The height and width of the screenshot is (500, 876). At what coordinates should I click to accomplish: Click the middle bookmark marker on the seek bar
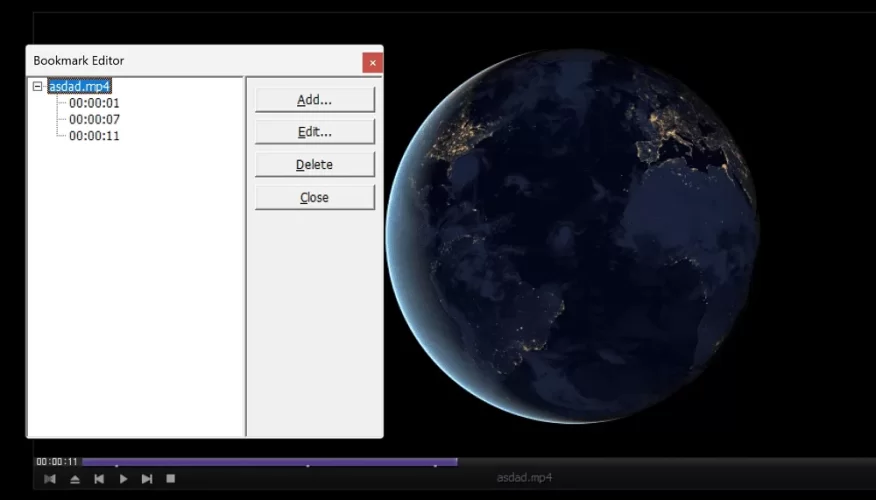tap(307, 464)
